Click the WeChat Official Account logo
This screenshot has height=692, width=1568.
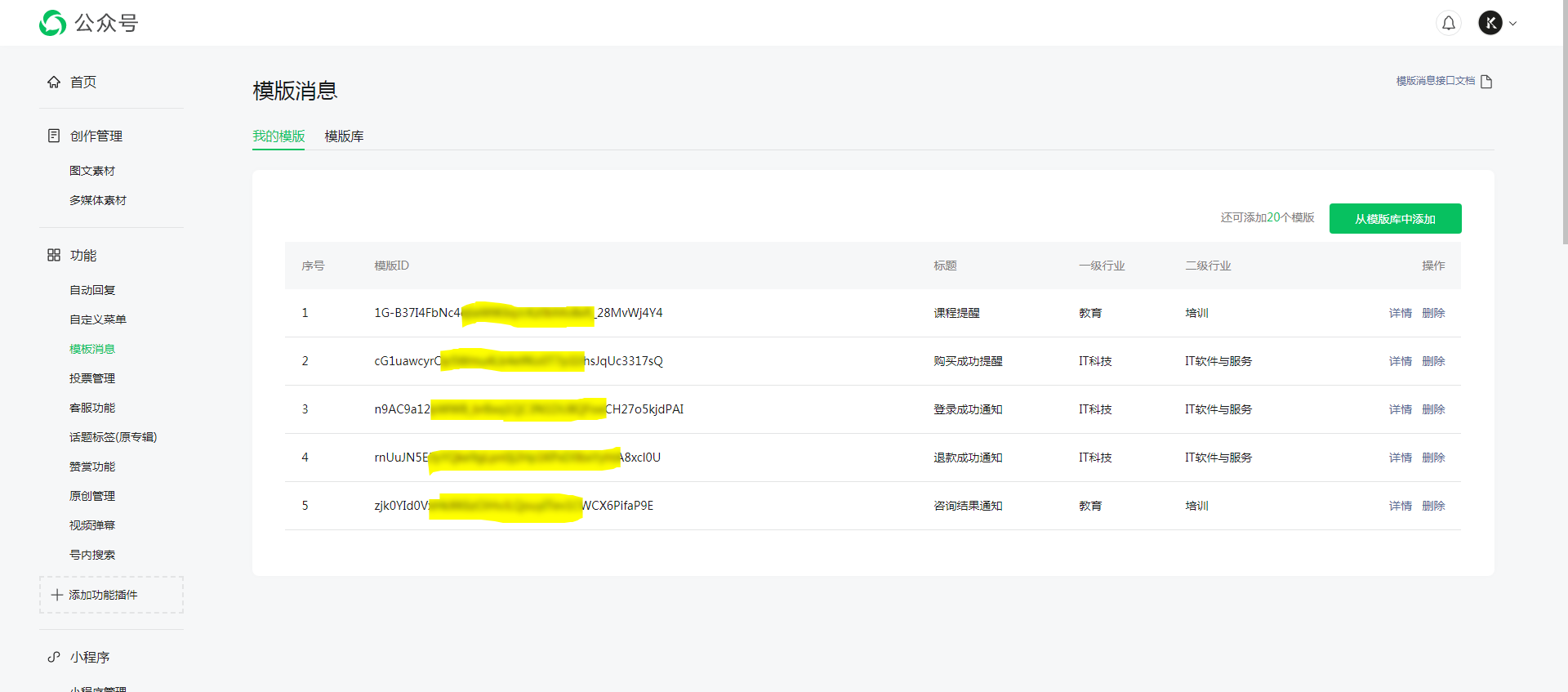pyautogui.click(x=53, y=23)
